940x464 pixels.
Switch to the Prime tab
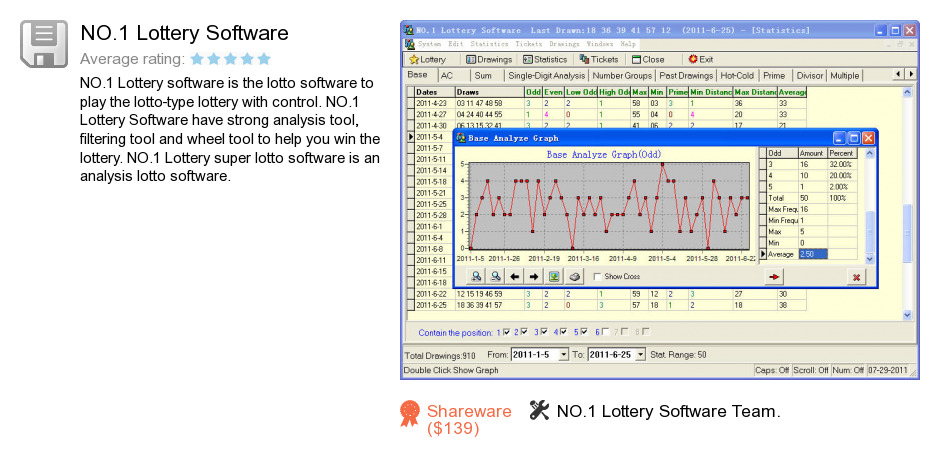pos(774,76)
